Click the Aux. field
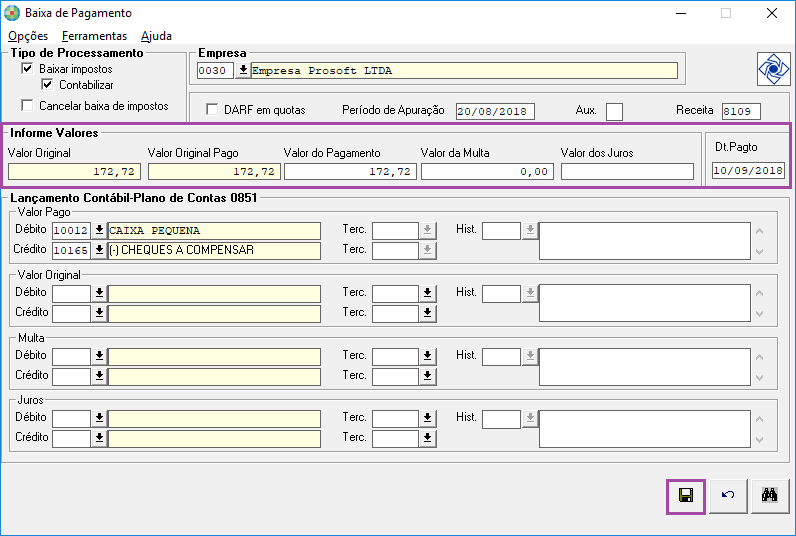796x536 pixels. (614, 112)
